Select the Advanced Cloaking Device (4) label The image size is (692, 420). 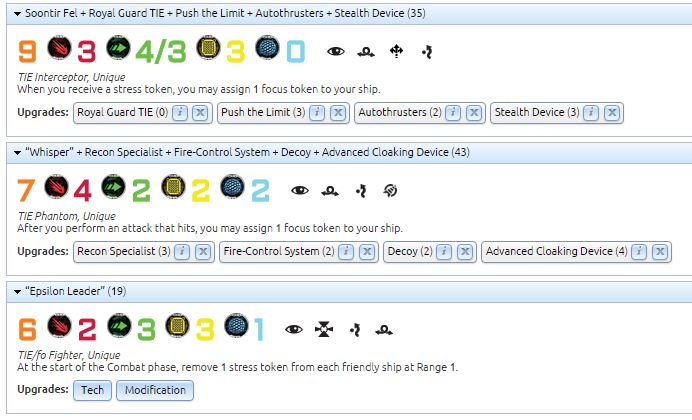pyautogui.click(x=557, y=251)
